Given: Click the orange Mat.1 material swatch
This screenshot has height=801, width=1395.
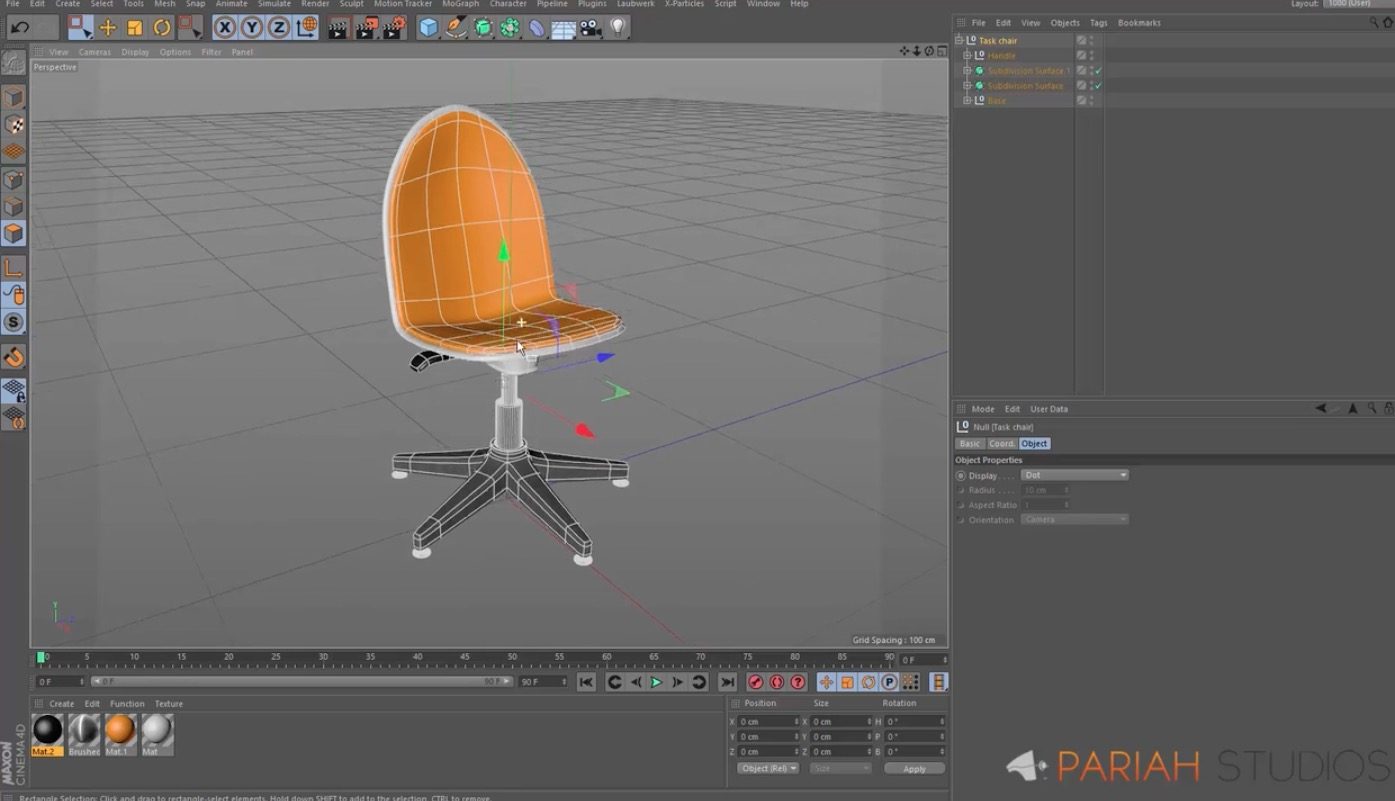Looking at the screenshot, I should point(120,734).
